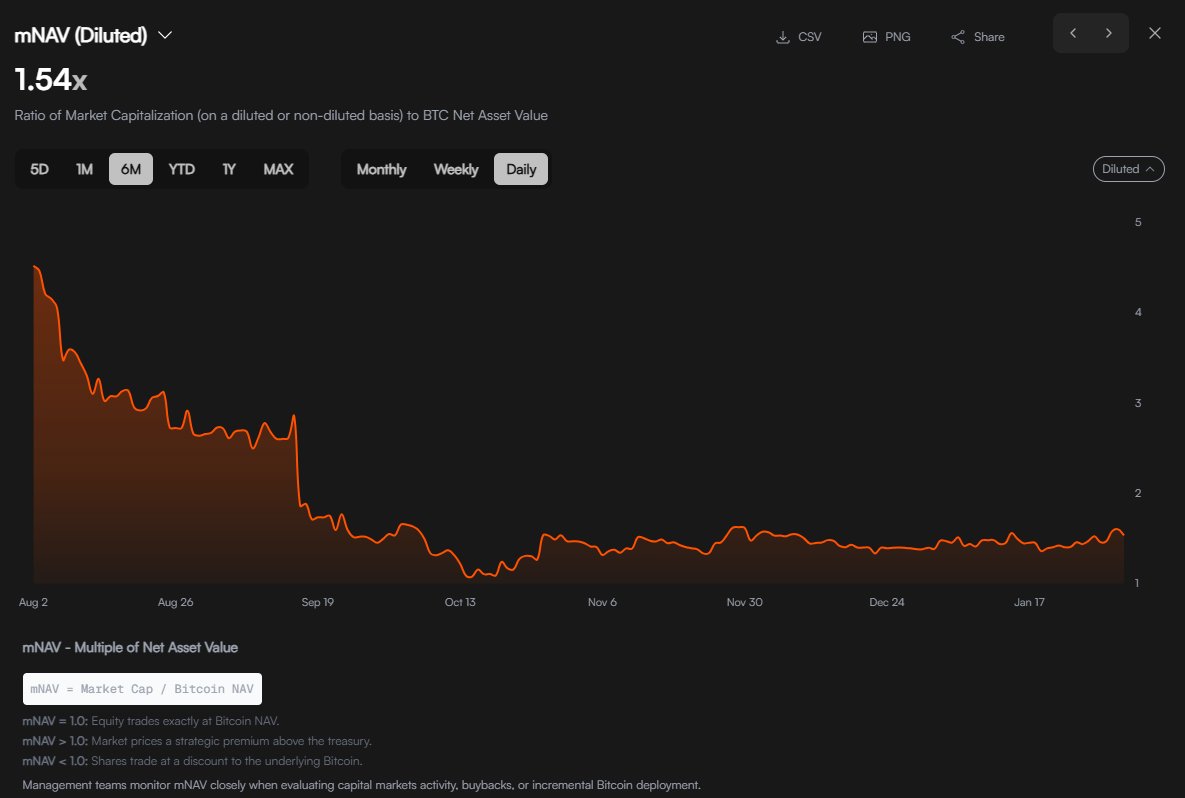Screen dimensions: 1185x798
Task: Click the Aug 26 x-axis label
Action: tap(175, 602)
